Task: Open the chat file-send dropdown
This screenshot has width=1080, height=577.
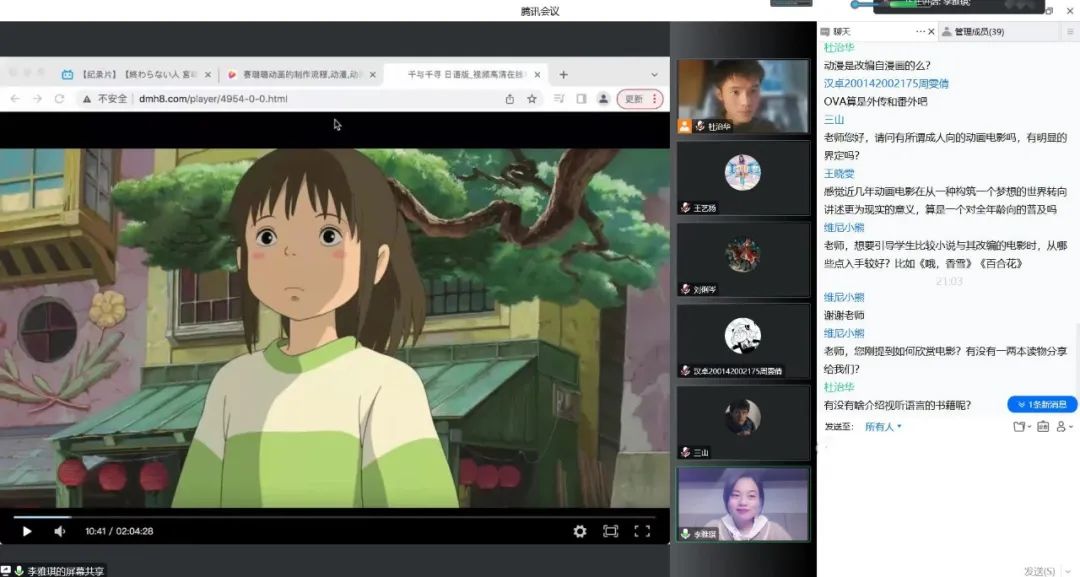Action: [x=1020, y=427]
